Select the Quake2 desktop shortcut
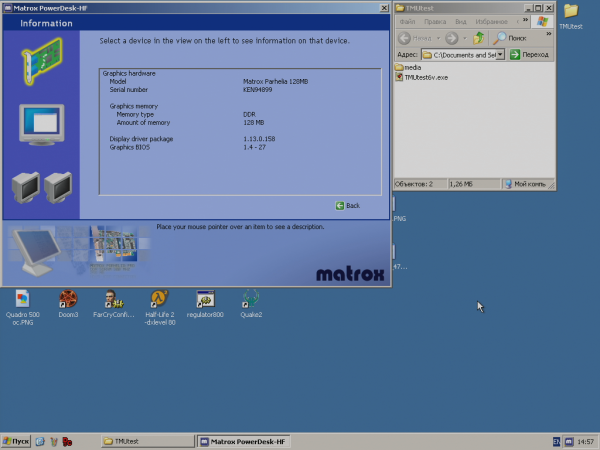 click(251, 304)
